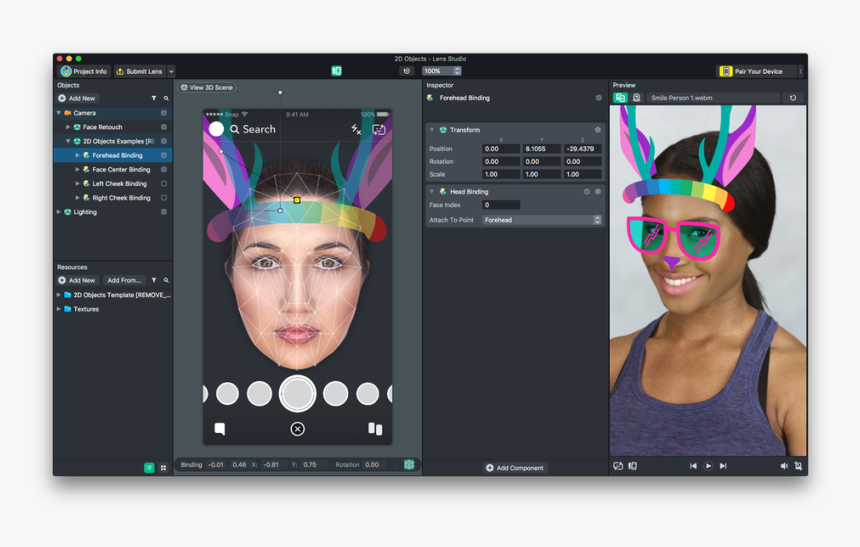
Task: Select Face Center Binding in the Objects tree
Action: click(121, 170)
